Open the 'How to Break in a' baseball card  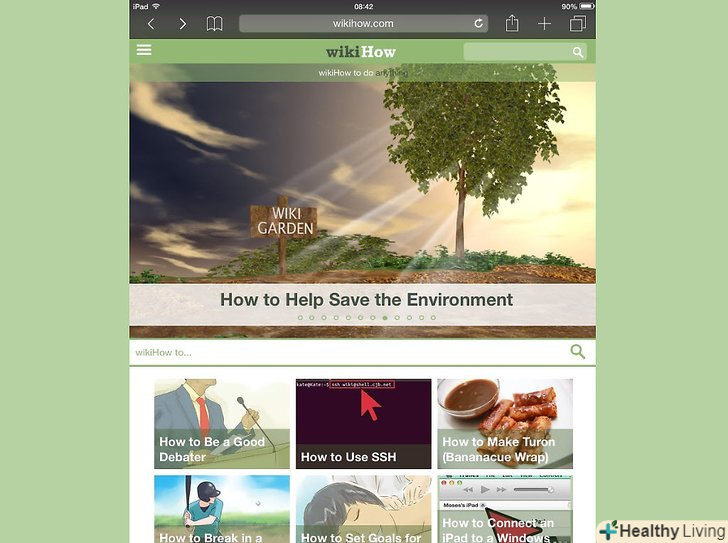point(222,509)
